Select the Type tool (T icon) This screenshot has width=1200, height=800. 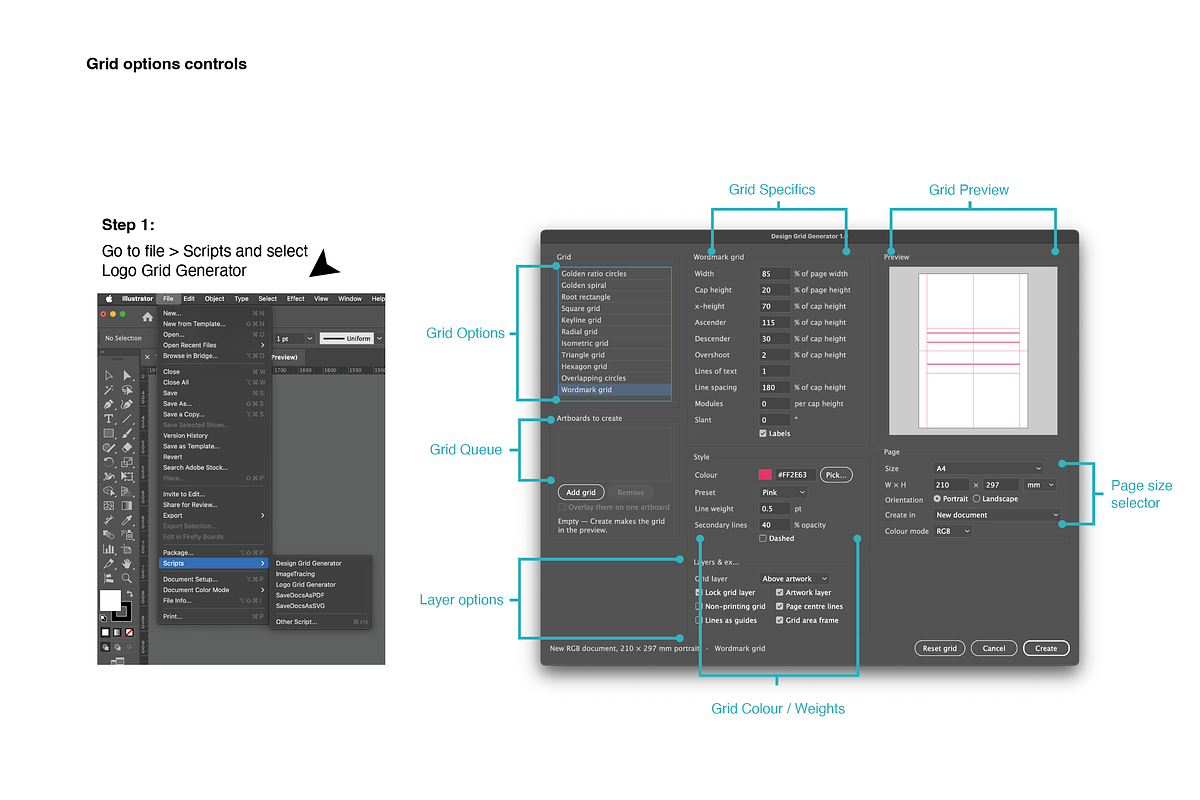click(109, 418)
